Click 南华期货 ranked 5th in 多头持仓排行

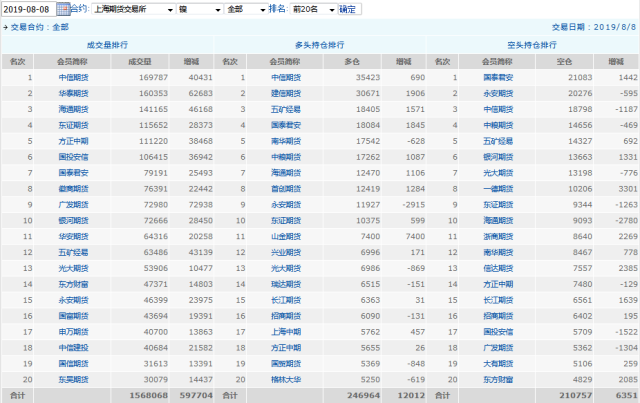coord(286,141)
